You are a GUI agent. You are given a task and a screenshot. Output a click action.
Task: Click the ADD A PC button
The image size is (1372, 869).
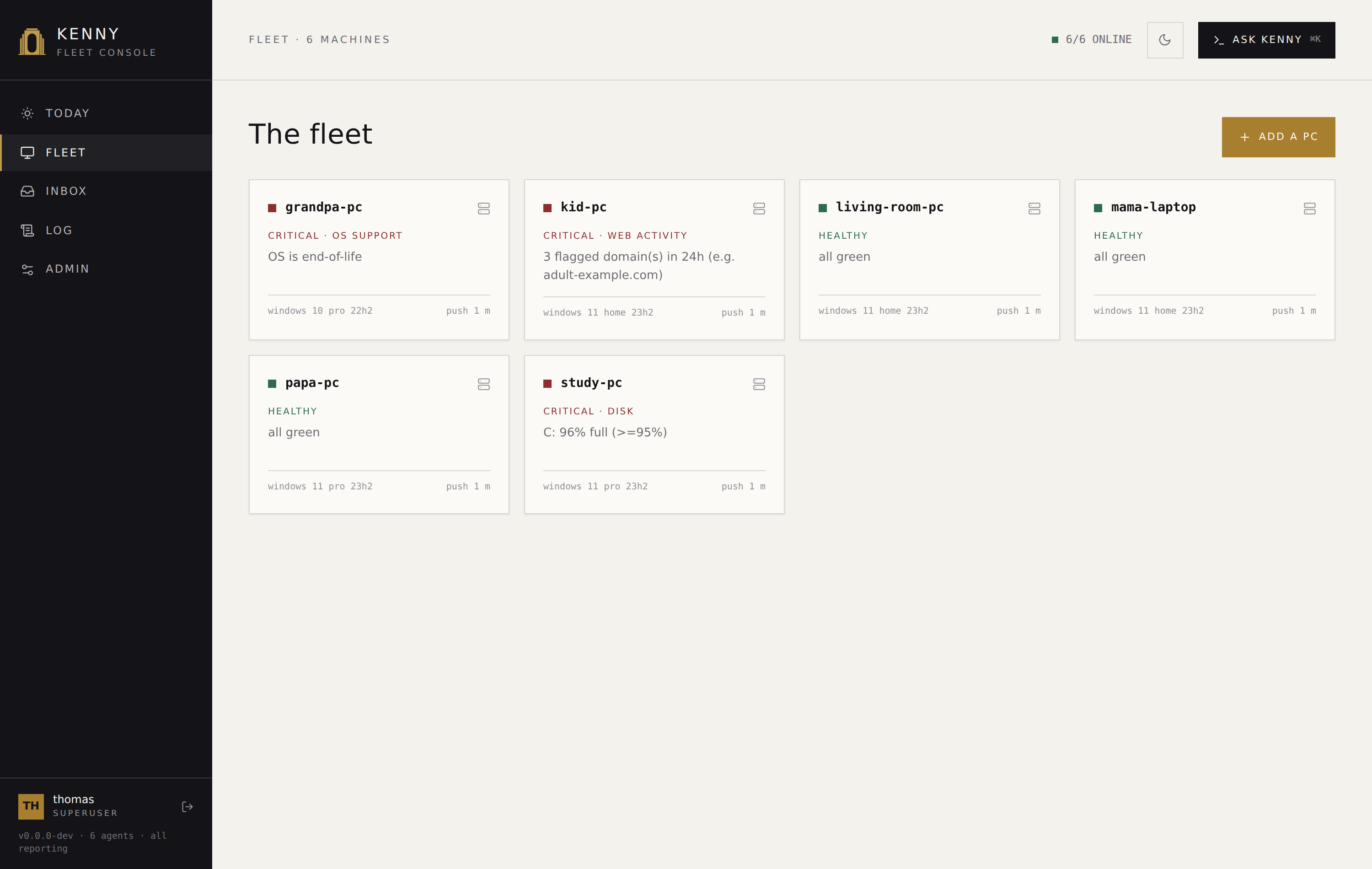coord(1278,137)
